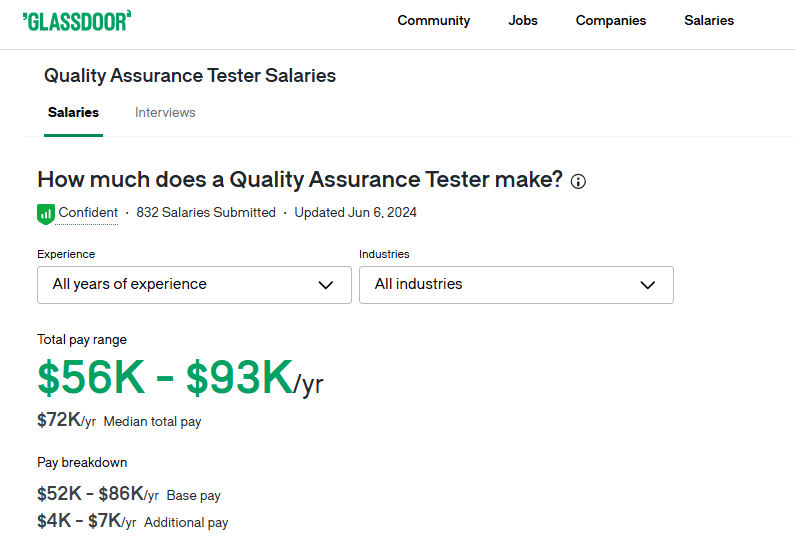
Task: Click the chevron in the years of experience box
Action: (326, 285)
